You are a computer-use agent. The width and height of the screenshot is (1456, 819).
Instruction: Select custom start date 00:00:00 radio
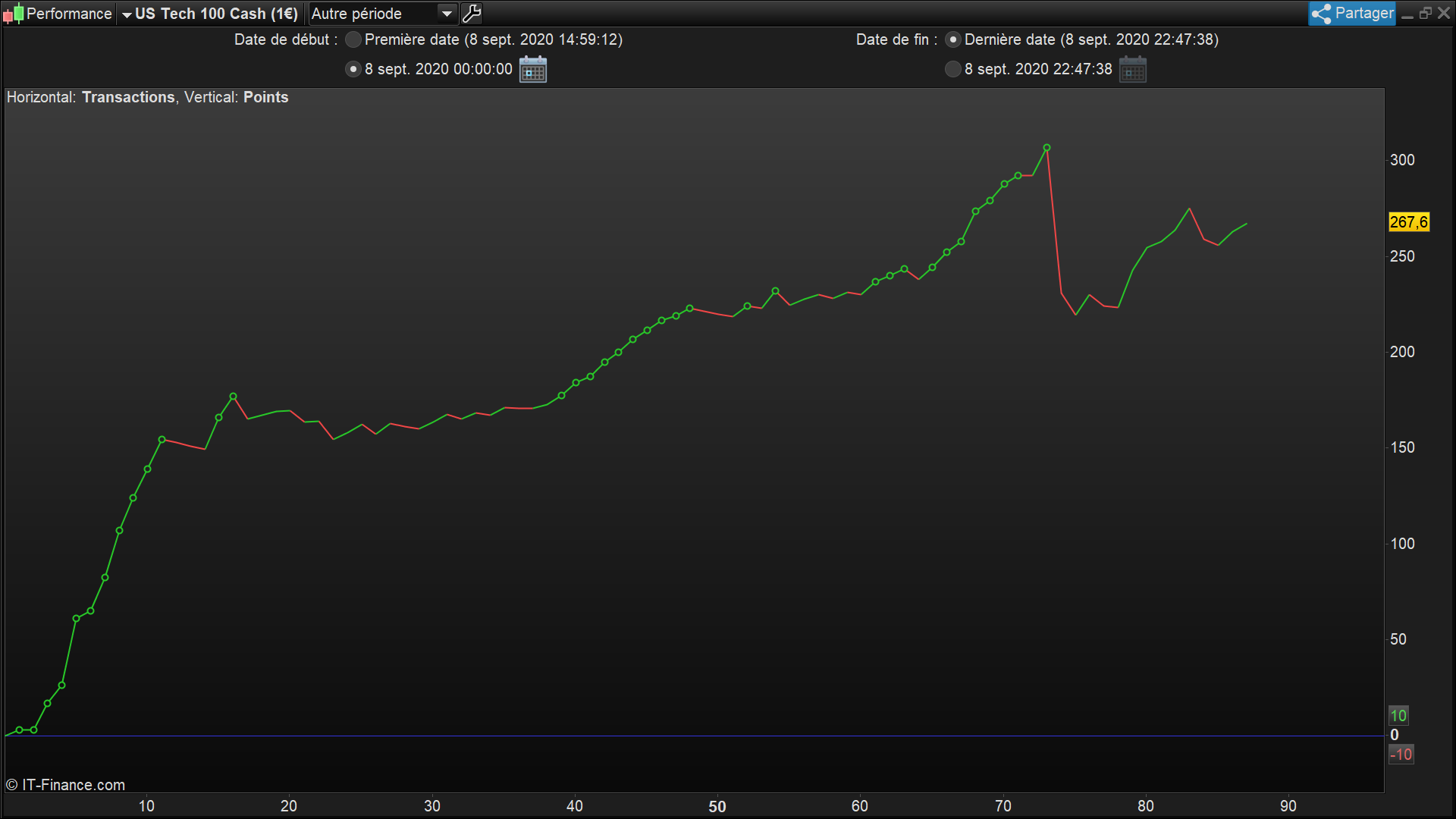point(353,69)
